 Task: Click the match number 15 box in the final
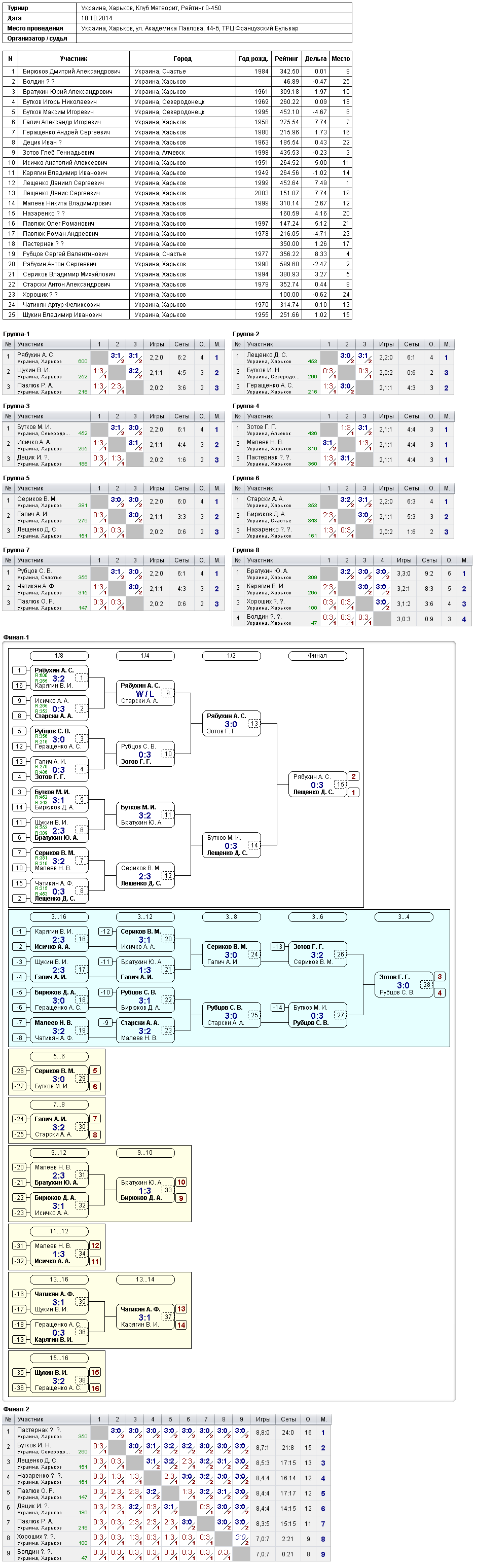(x=341, y=785)
